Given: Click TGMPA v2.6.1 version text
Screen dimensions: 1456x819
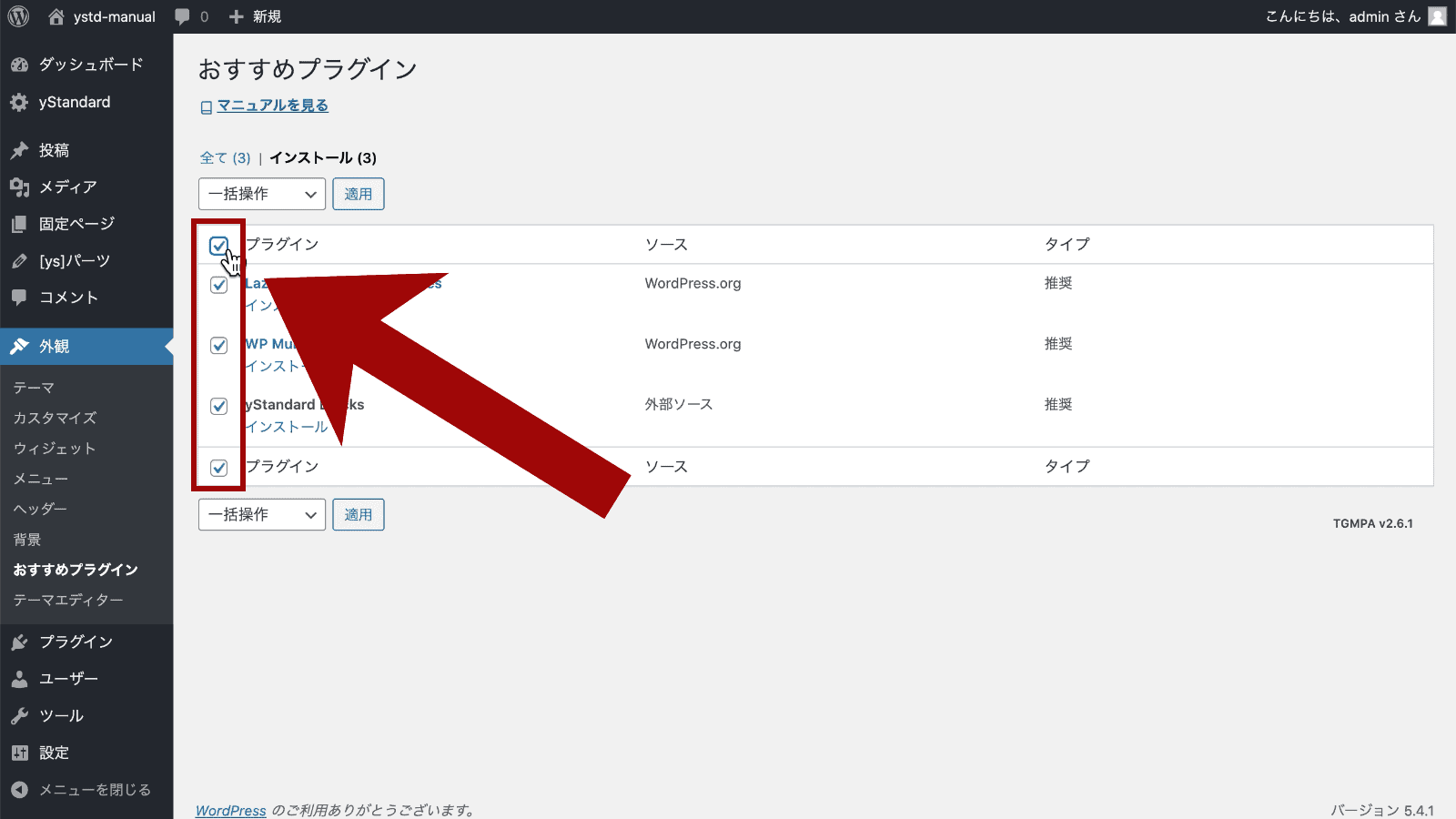Looking at the screenshot, I should click(1373, 523).
